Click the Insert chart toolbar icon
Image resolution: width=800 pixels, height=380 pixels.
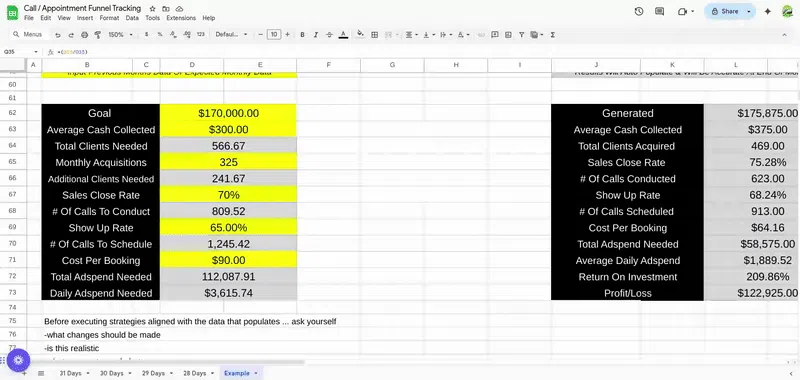pyautogui.click(x=508, y=35)
